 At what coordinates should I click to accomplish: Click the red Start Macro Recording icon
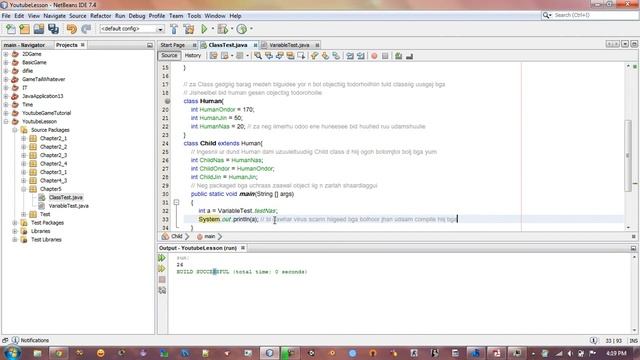pos(374,56)
